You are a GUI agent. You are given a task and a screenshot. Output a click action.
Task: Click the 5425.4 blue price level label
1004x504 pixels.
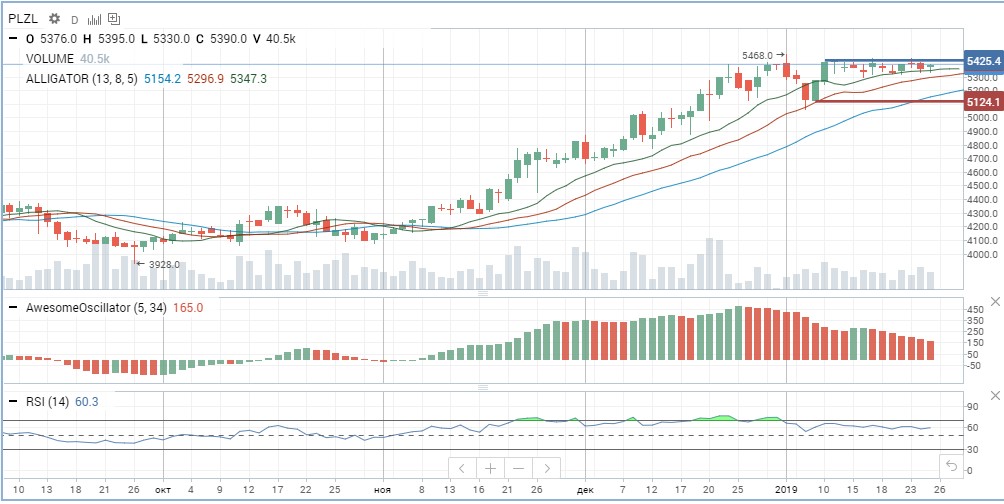(x=983, y=61)
